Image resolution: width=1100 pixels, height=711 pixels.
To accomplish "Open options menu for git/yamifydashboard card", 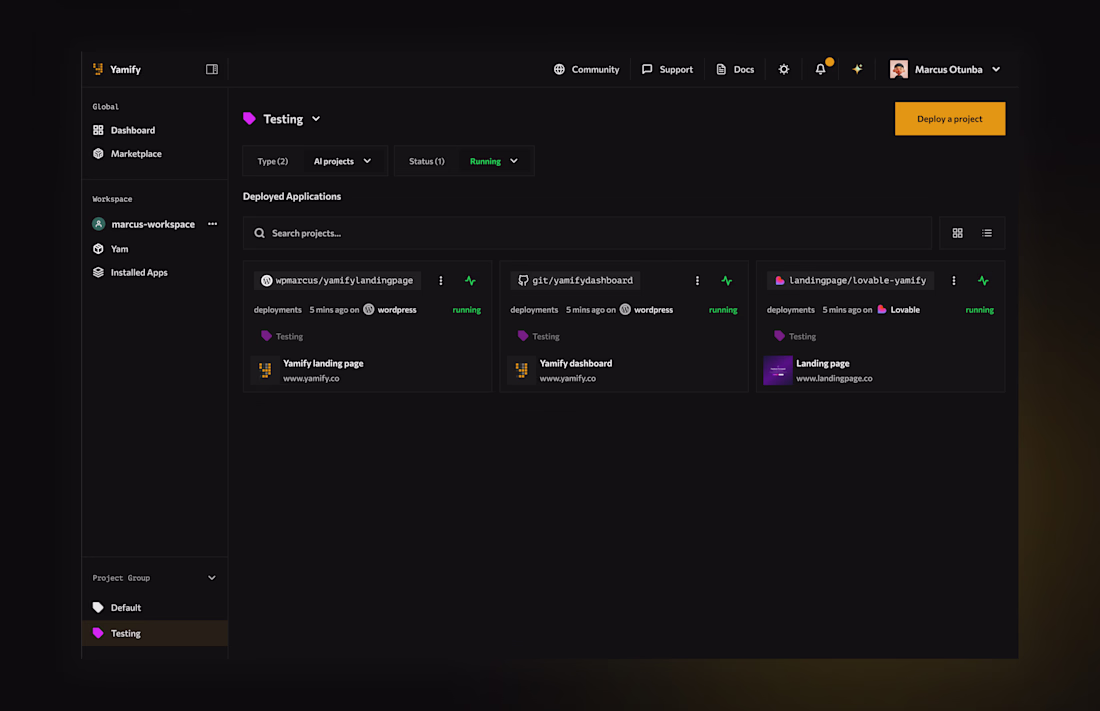I will (697, 281).
